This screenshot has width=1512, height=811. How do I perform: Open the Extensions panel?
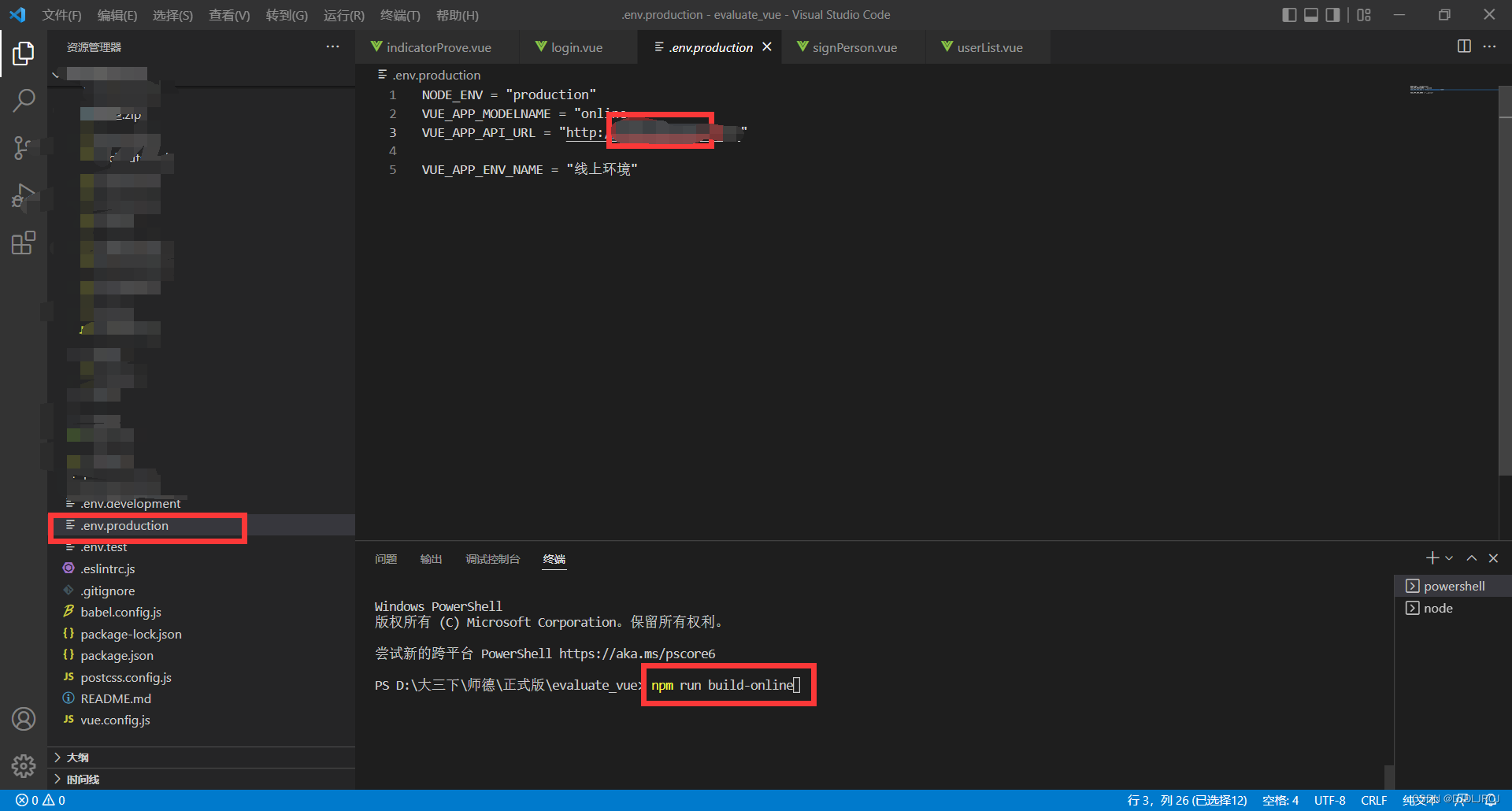[x=24, y=243]
